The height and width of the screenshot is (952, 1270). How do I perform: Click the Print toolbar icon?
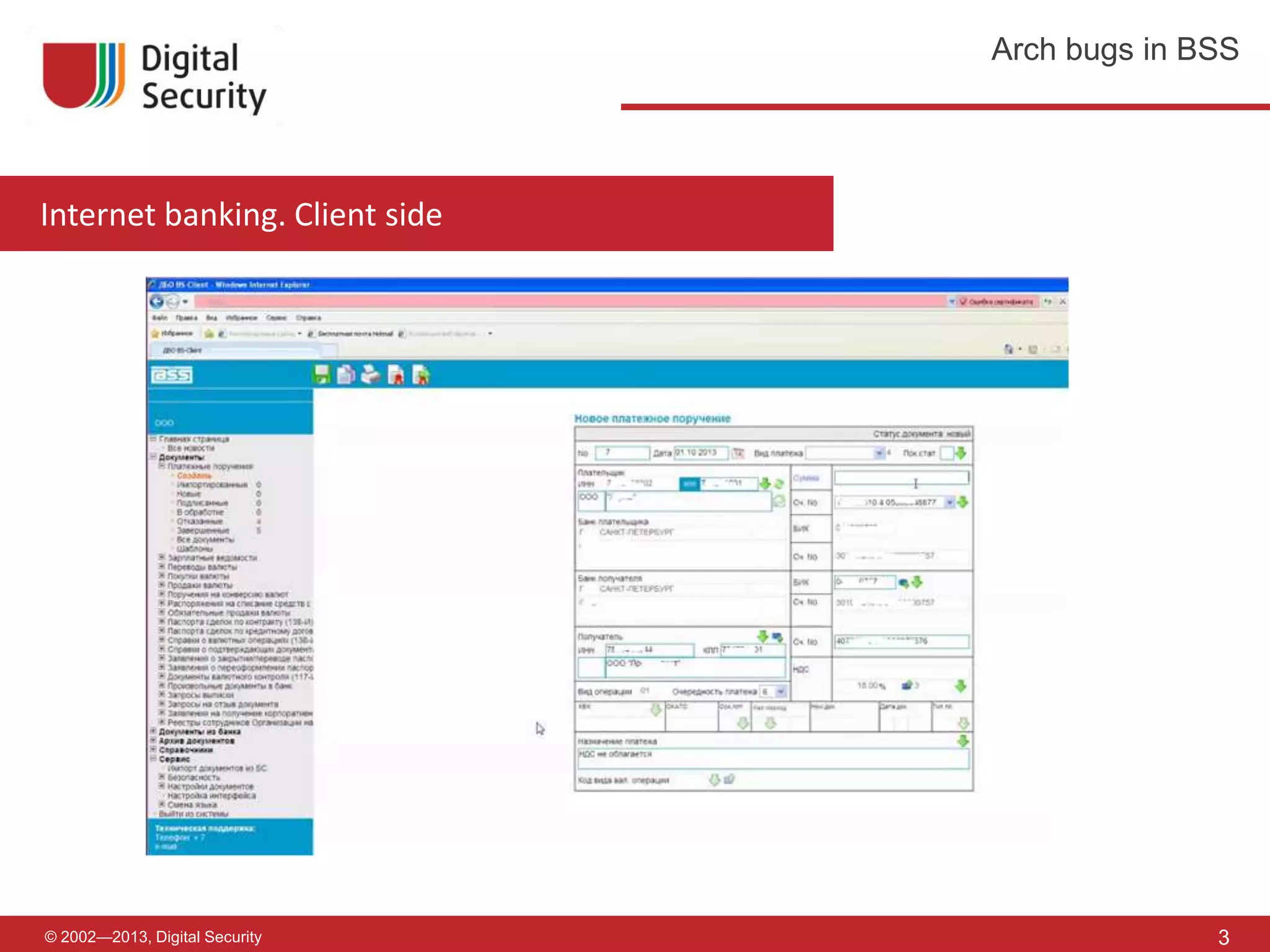click(x=370, y=374)
